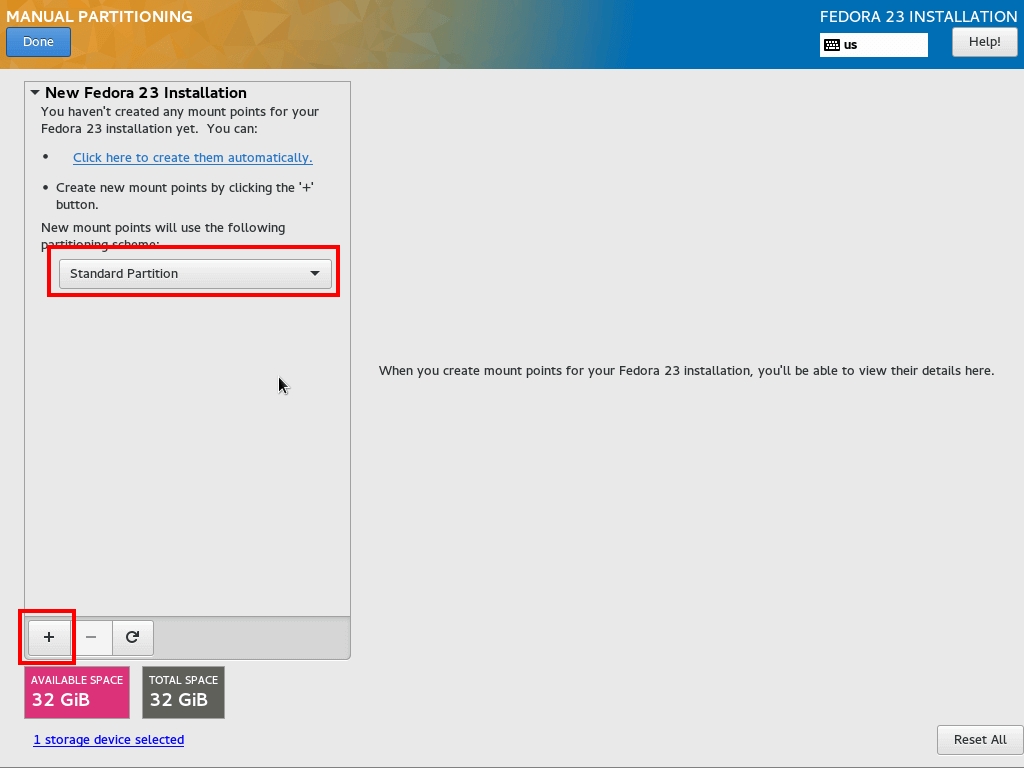Collapse the New Fedora 23 Installation section
The width and height of the screenshot is (1024, 768).
pos(35,93)
